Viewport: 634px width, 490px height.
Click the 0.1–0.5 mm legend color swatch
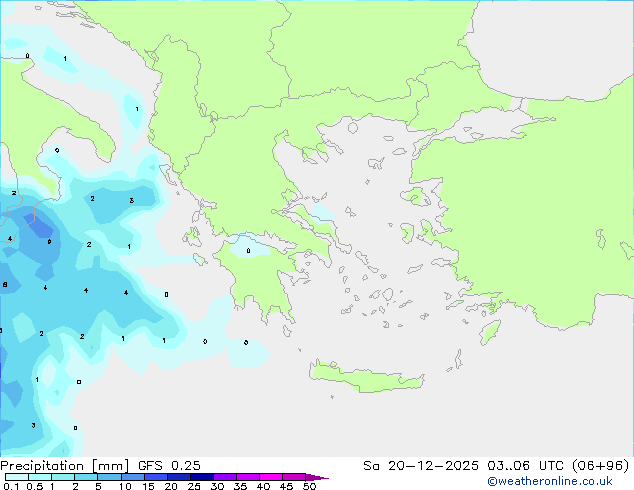click(x=17, y=477)
